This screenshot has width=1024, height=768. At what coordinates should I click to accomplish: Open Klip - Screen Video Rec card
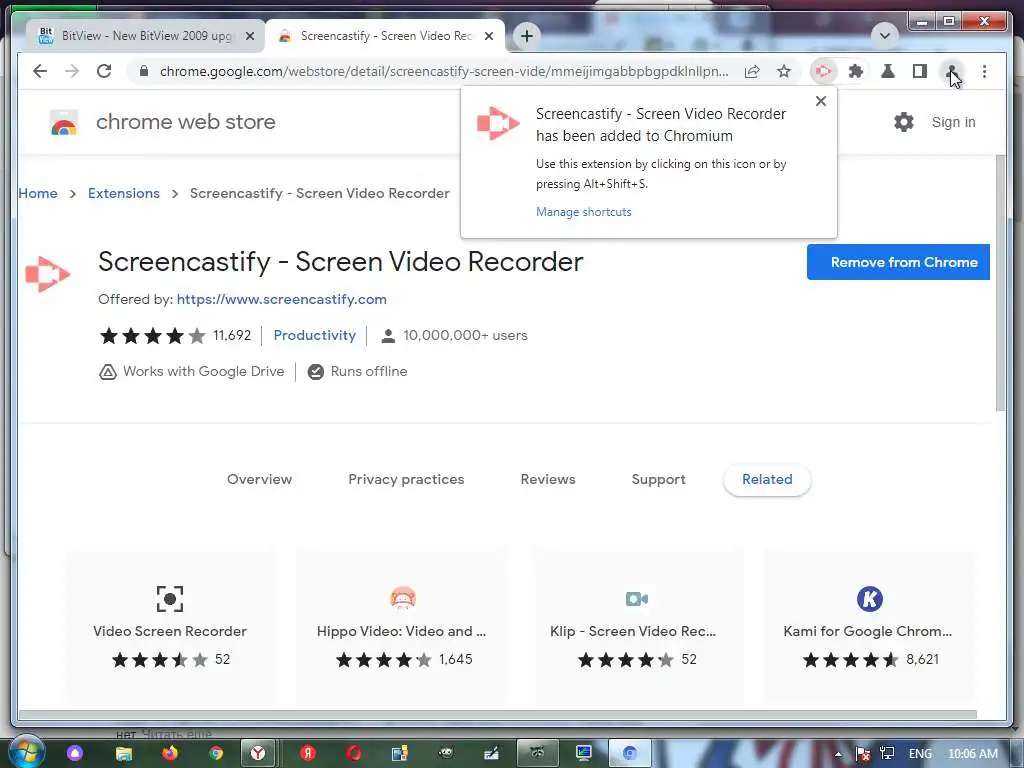[x=637, y=626]
